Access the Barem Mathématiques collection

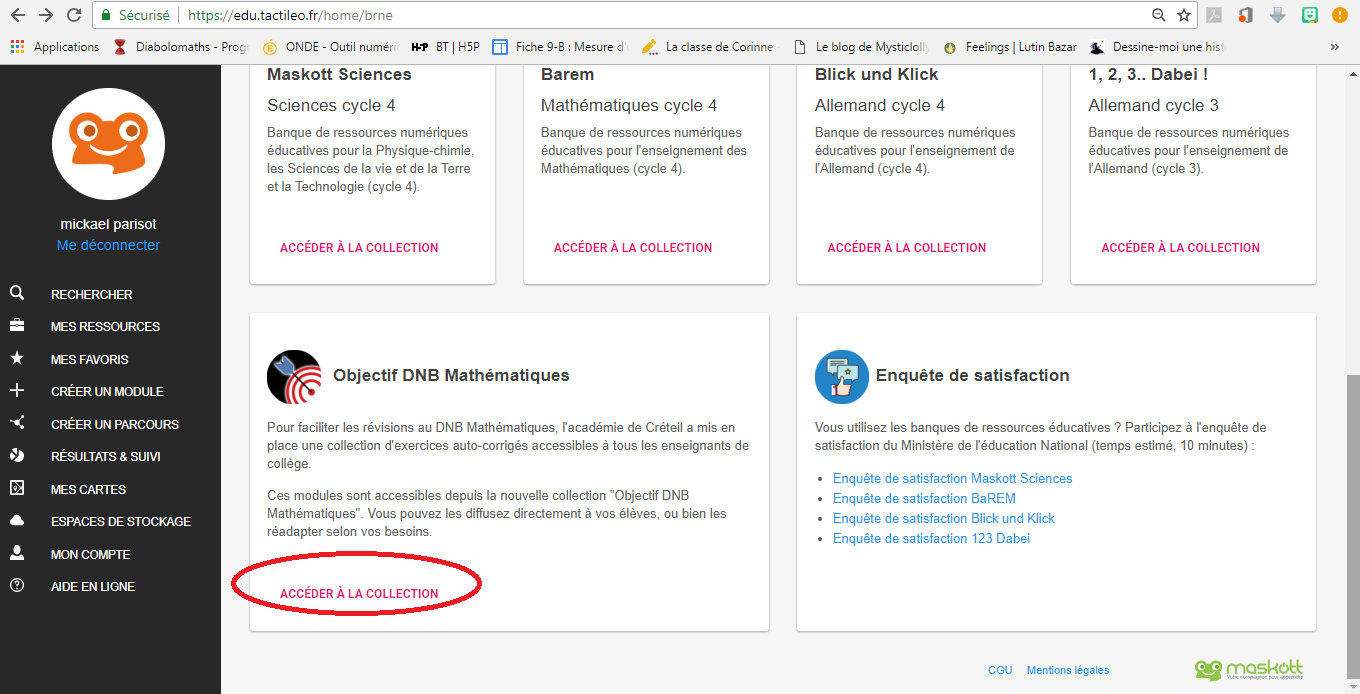pos(633,248)
